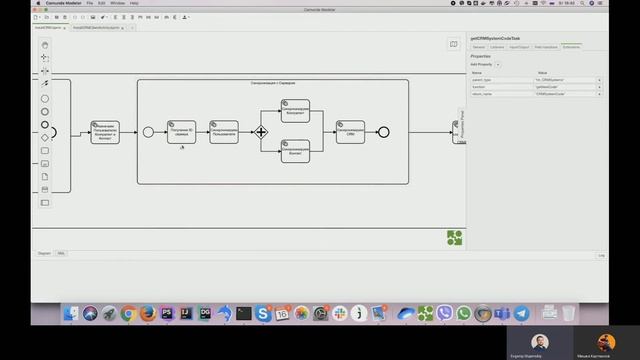The height and width of the screenshot is (360, 640).
Task: Create a pool/participant from the palette
Action: (x=45, y=202)
